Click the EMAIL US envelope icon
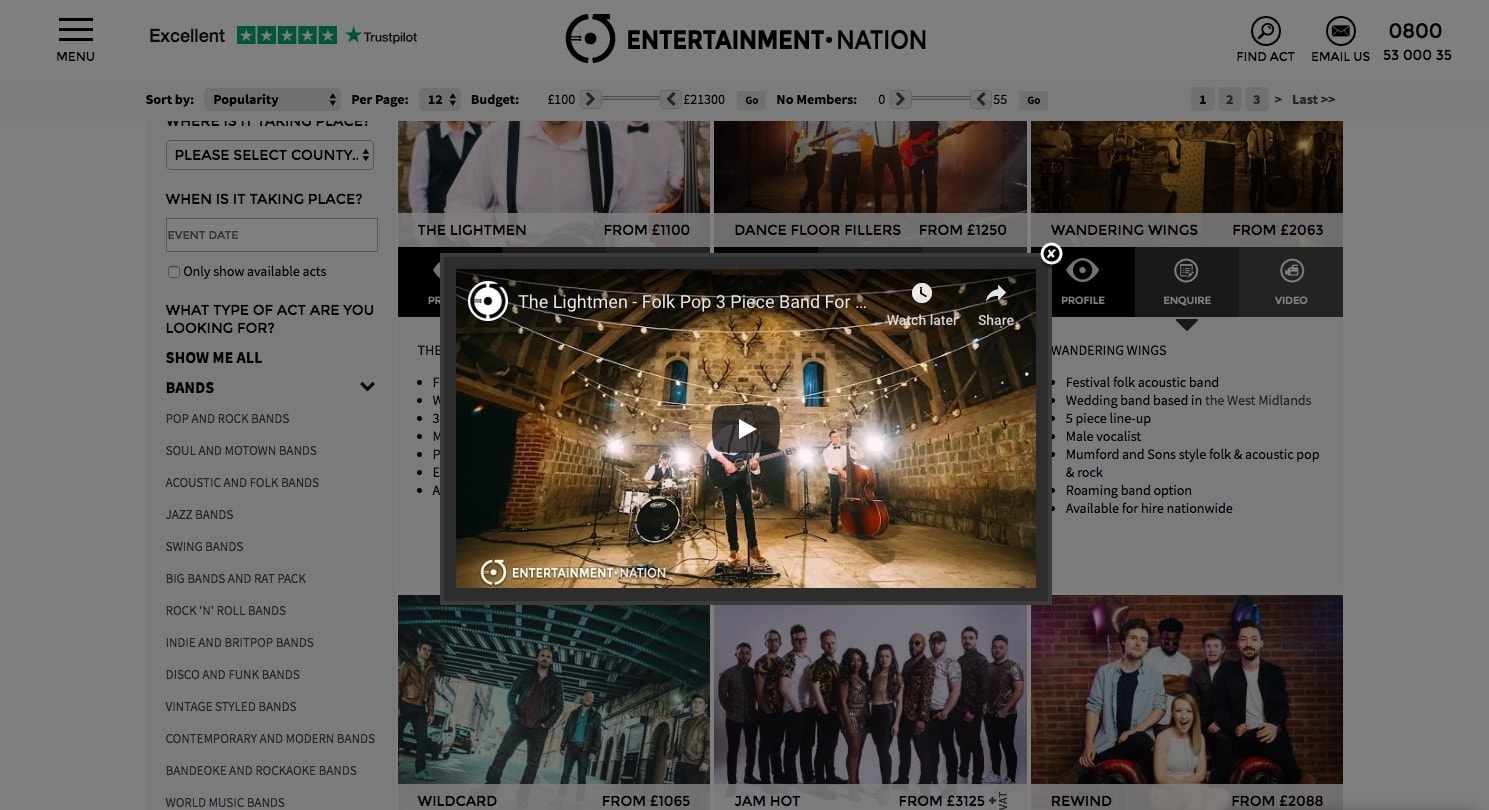This screenshot has width=1489, height=810. click(1340, 29)
